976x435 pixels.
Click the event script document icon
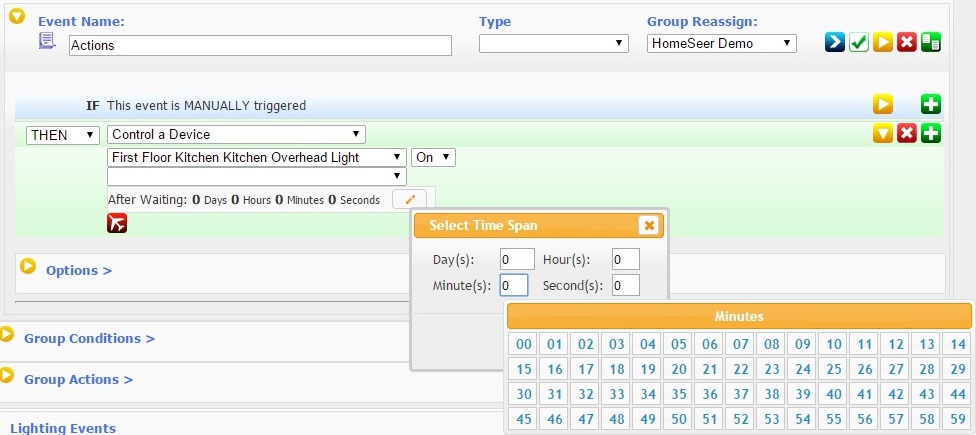point(47,42)
